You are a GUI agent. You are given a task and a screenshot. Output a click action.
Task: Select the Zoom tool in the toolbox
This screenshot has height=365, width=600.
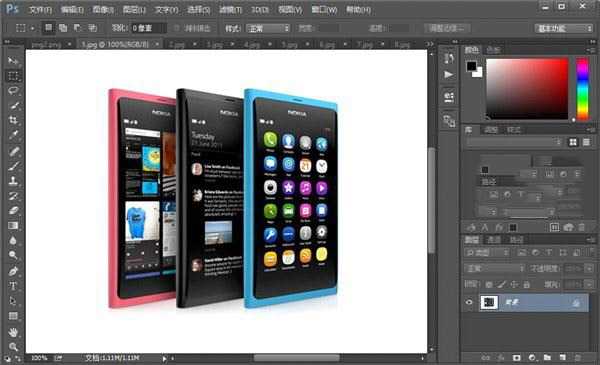point(13,347)
